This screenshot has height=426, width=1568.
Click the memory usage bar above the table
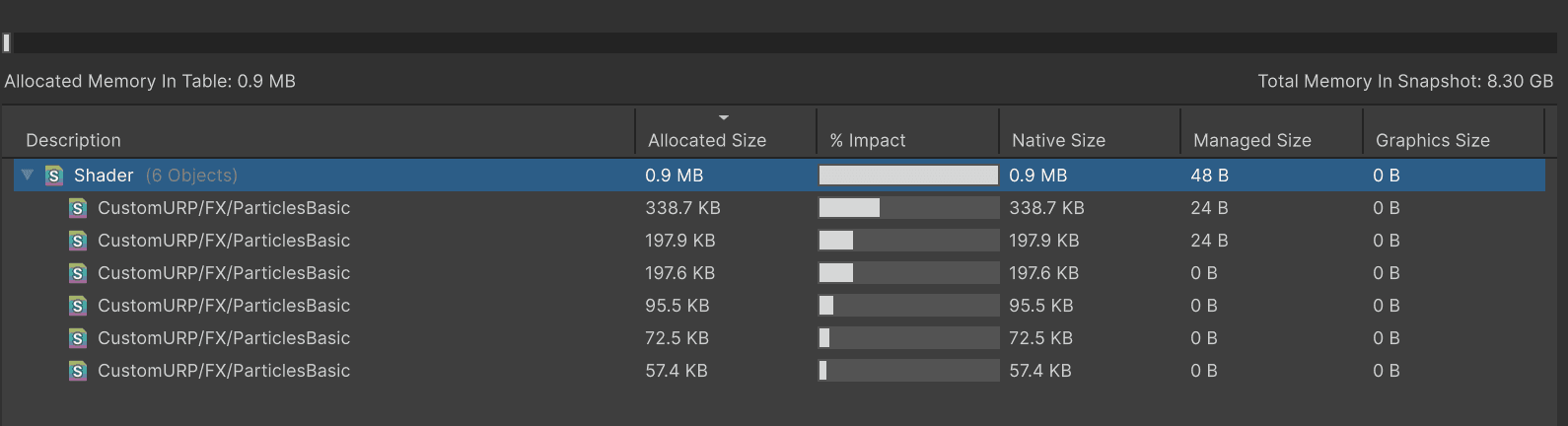(779, 42)
